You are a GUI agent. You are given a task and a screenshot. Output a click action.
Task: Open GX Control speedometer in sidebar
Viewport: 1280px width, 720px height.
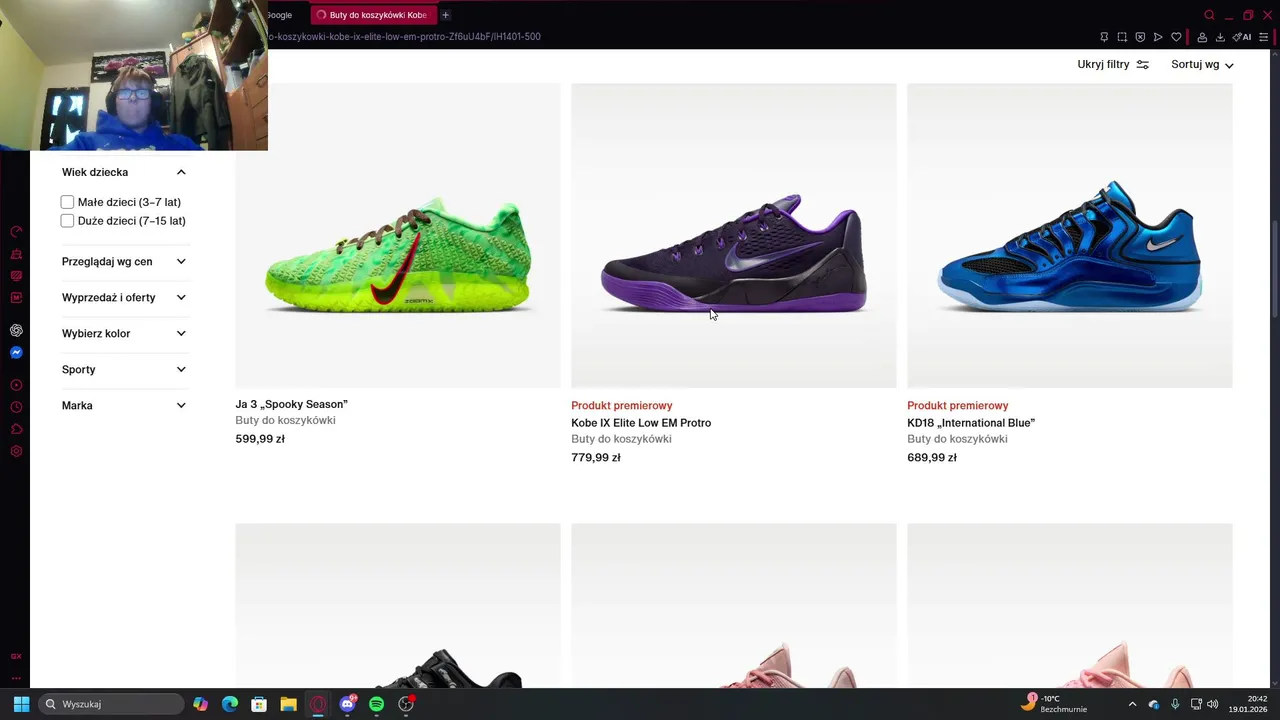click(16, 232)
